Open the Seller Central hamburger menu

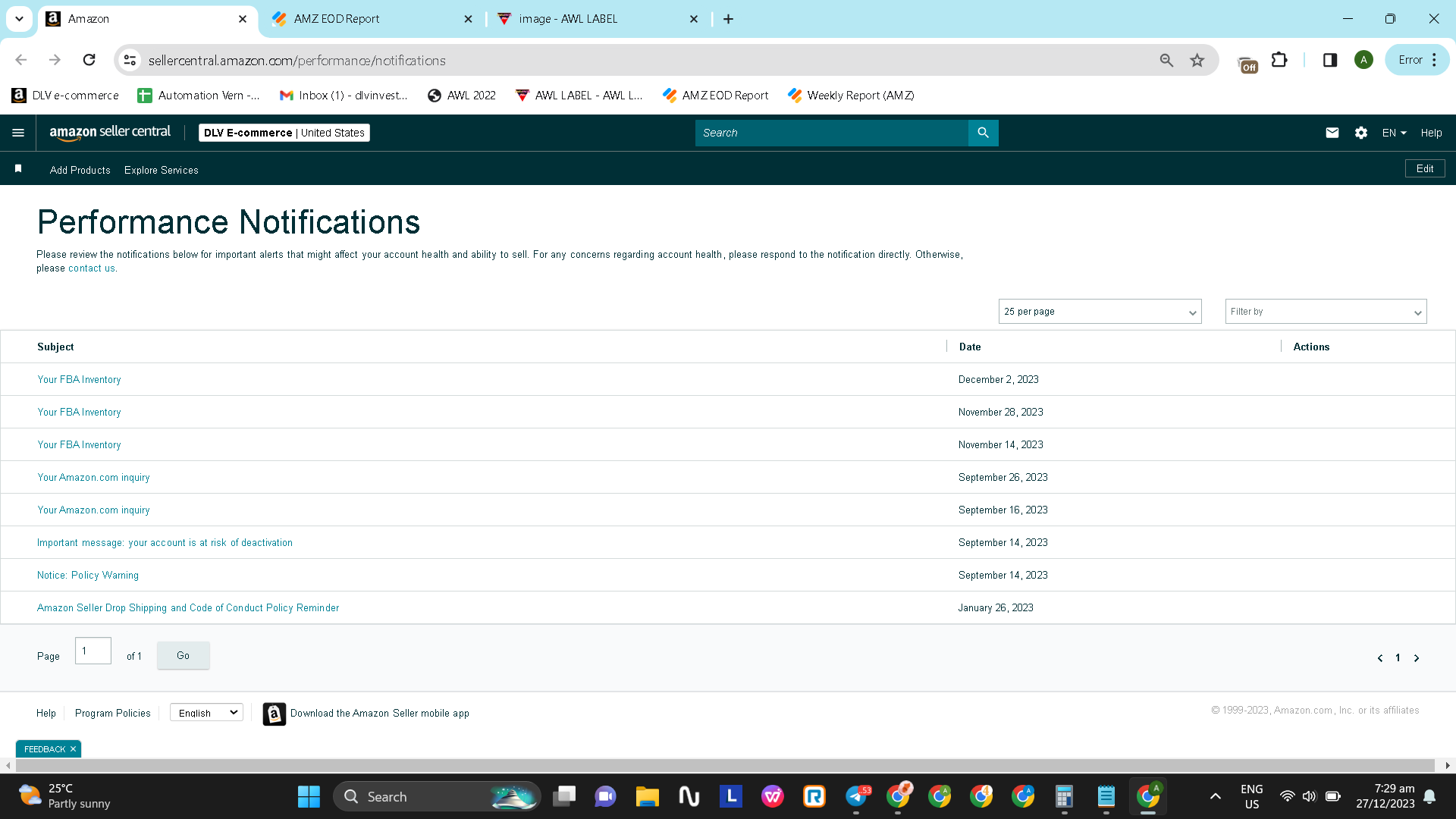18,133
